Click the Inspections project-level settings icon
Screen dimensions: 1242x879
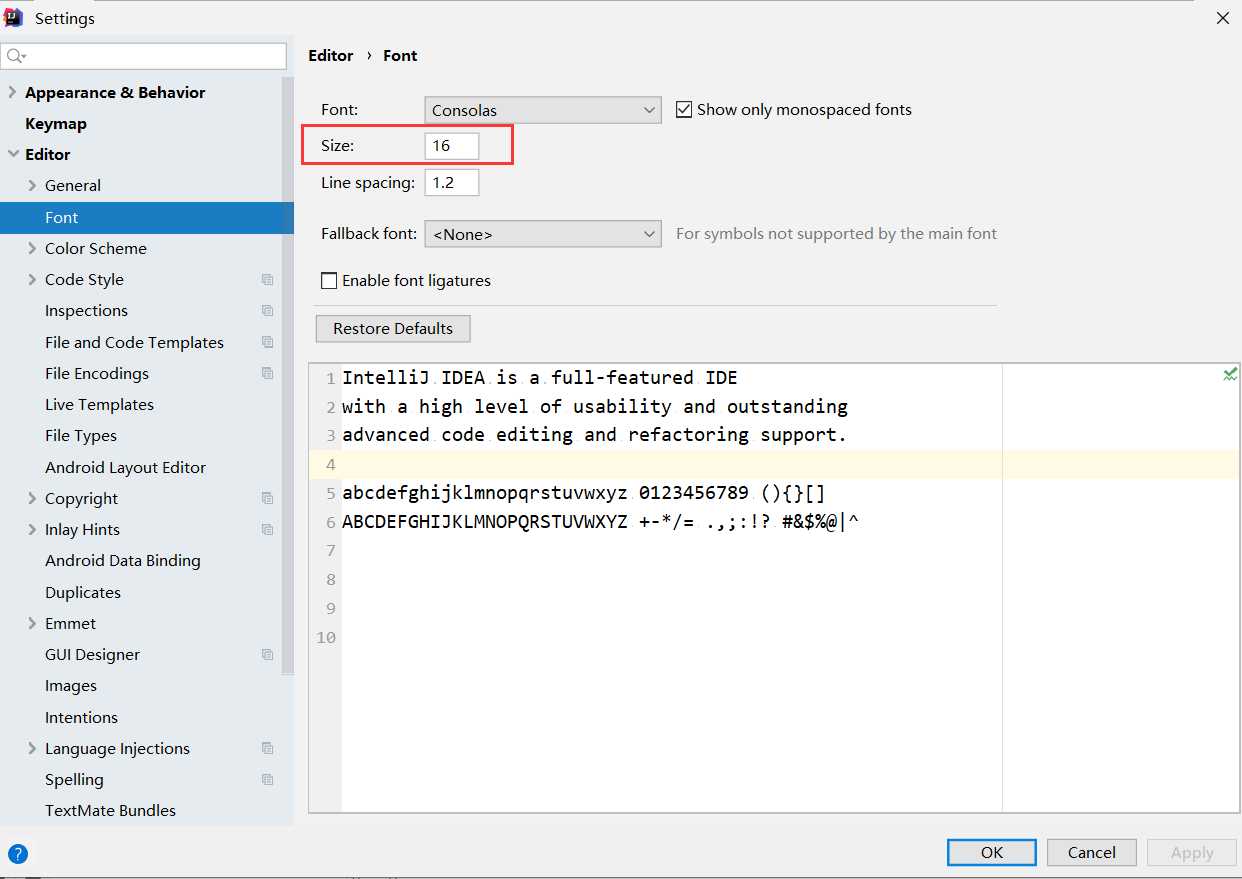click(267, 311)
